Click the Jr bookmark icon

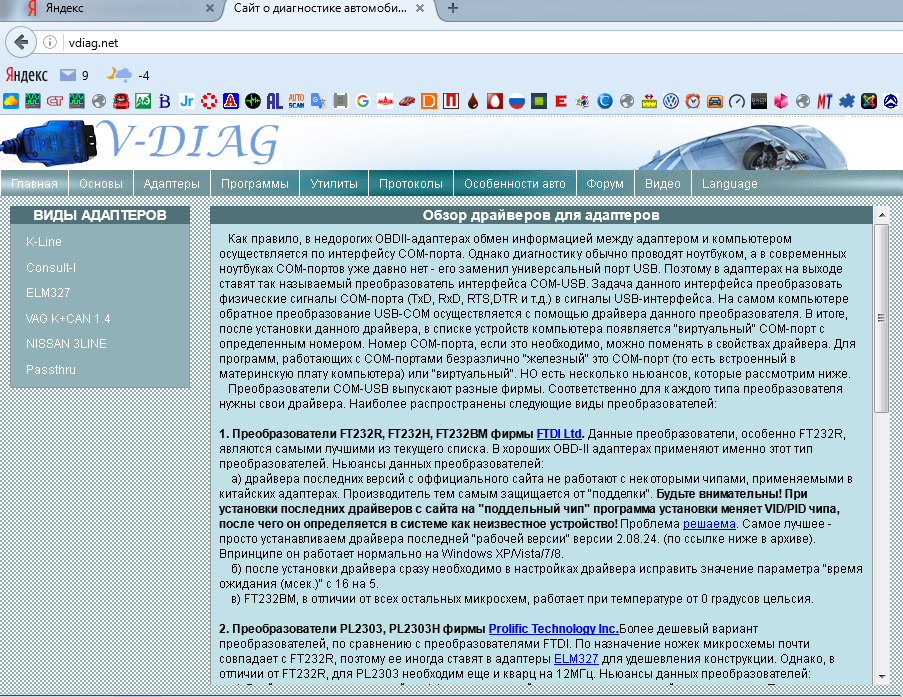[x=186, y=101]
